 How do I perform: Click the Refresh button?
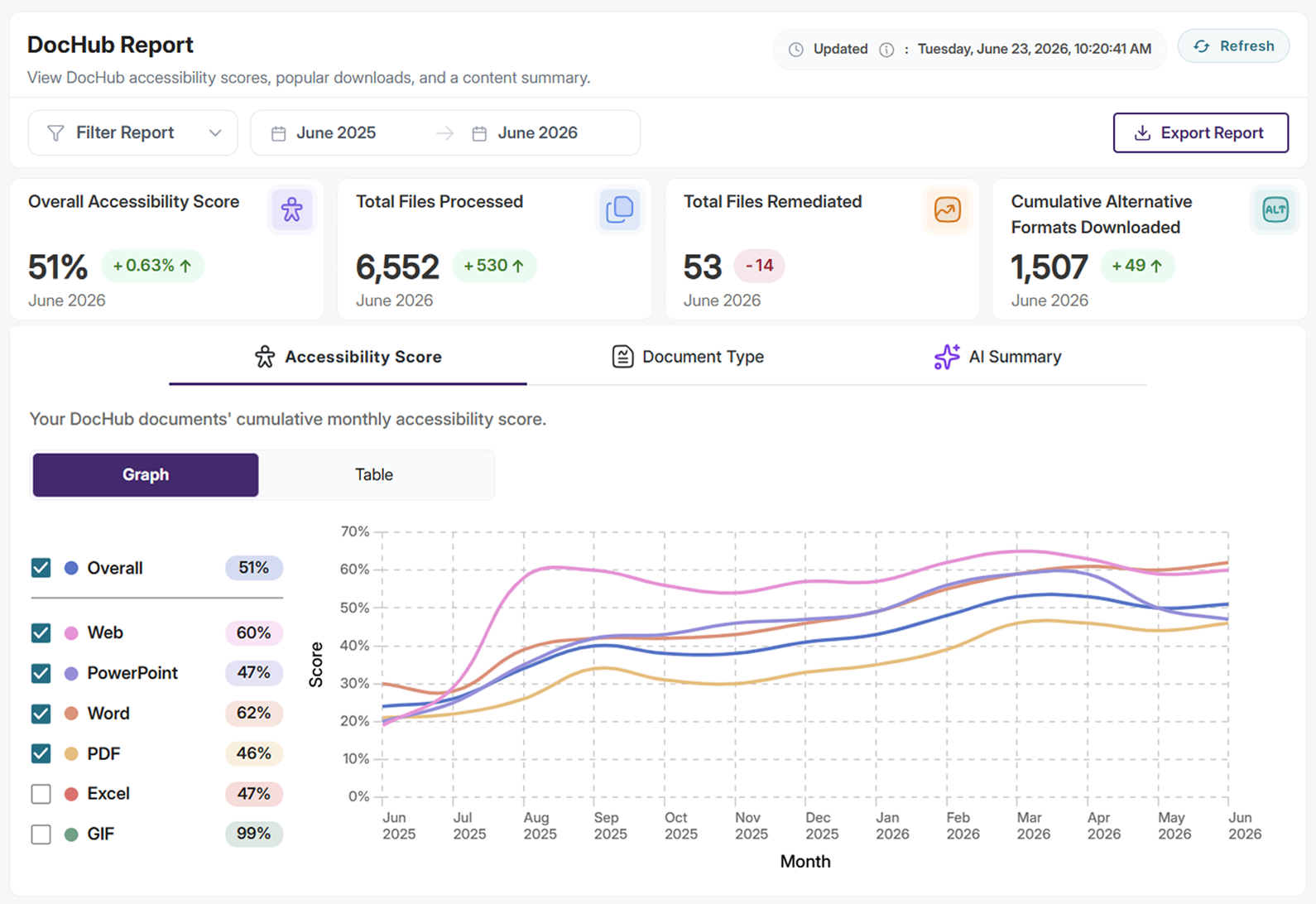(1233, 46)
